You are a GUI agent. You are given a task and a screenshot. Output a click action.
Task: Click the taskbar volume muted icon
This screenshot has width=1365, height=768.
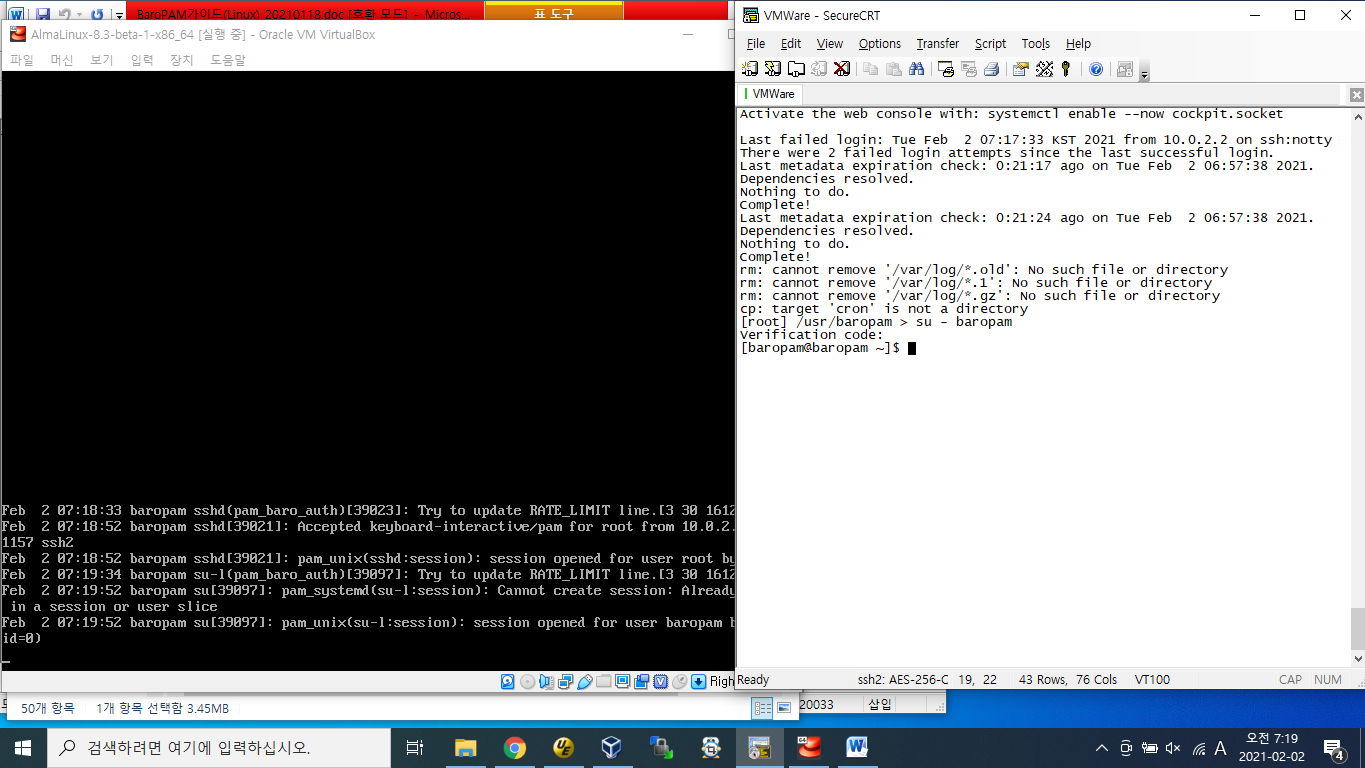[x=1173, y=748]
